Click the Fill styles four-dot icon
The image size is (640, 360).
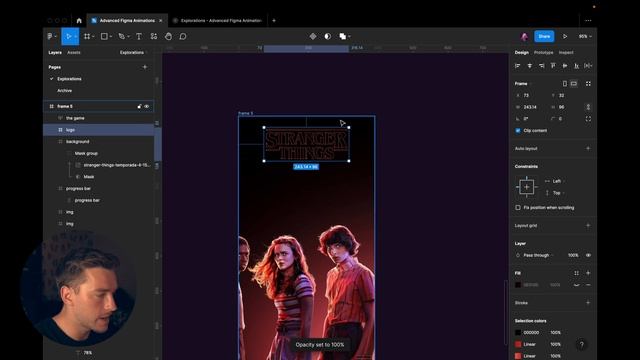576,273
